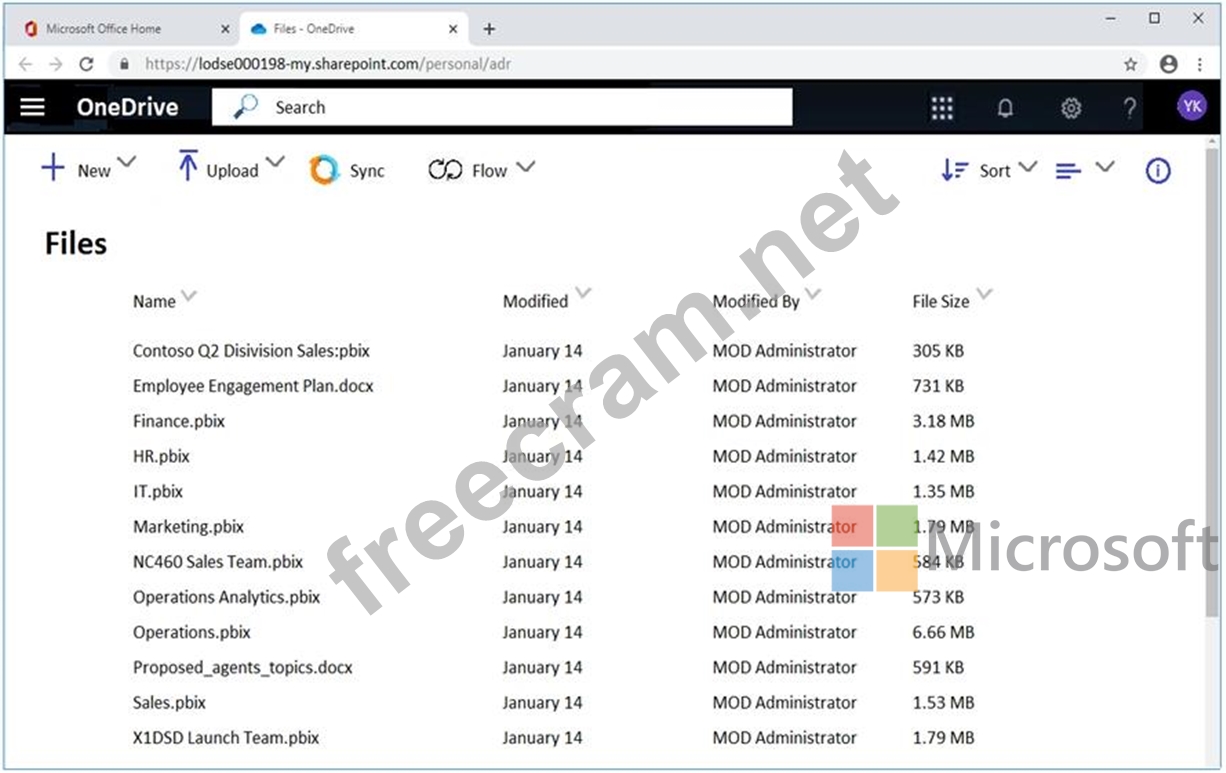The image size is (1226, 773).
Task: Open the notifications bell
Action: tap(1006, 108)
